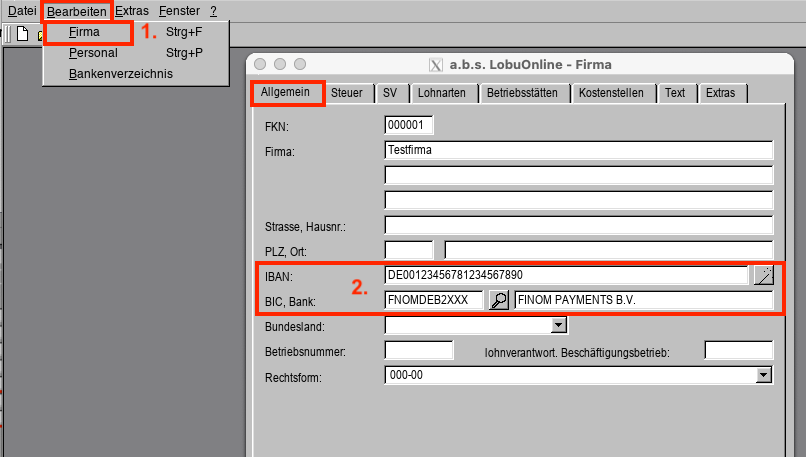Choose Personal in the Bearbeiten menu
Screen dimensions: 806x457
pyautogui.click(x=93, y=53)
